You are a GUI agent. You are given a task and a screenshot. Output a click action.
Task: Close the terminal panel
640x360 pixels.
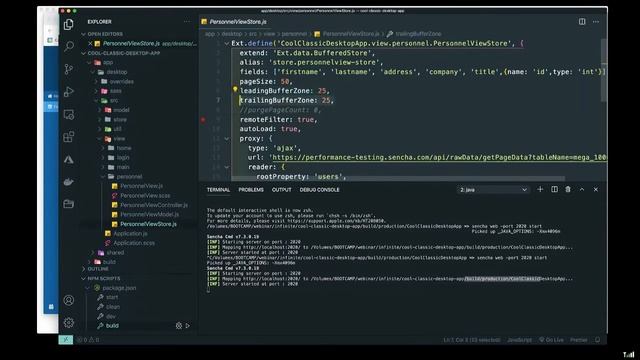(596, 189)
